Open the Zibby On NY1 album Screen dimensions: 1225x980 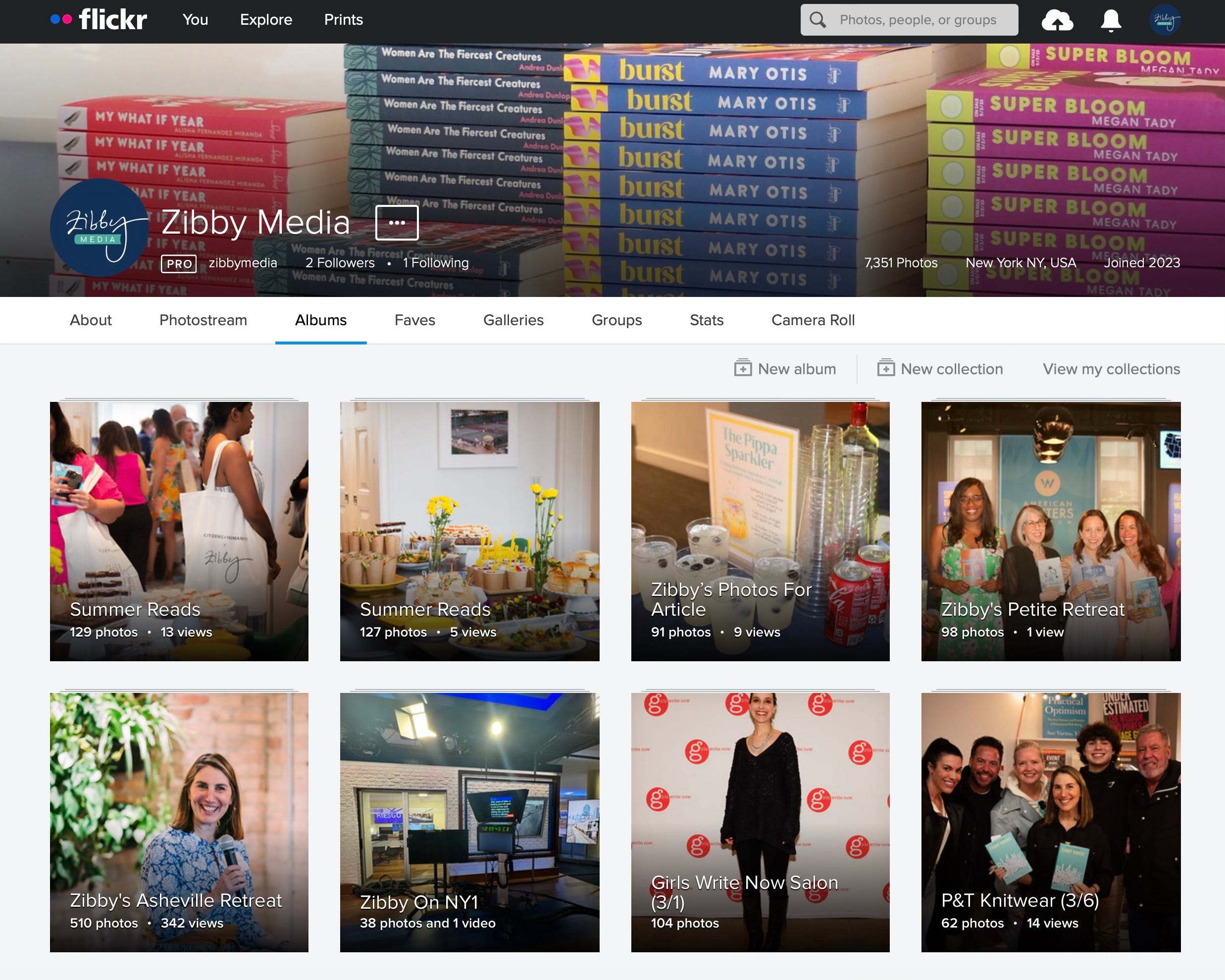pos(469,822)
